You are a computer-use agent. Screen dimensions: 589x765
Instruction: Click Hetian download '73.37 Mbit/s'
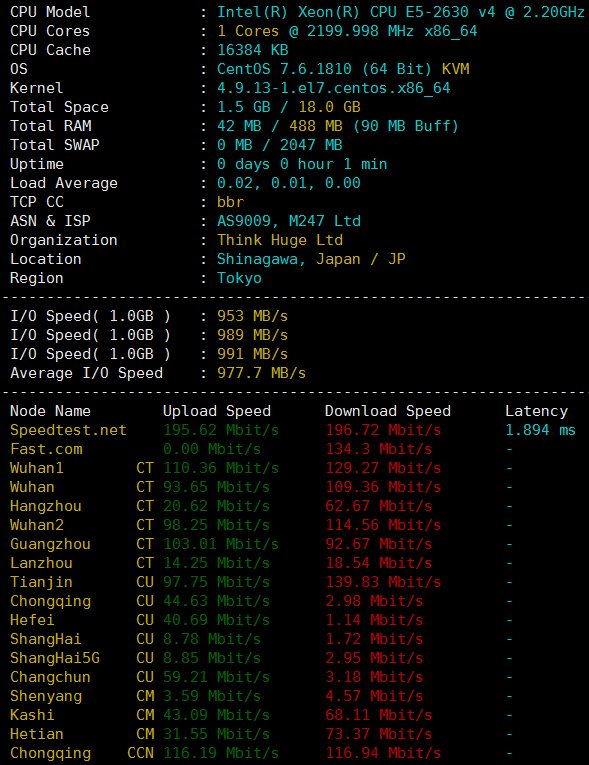click(379, 735)
